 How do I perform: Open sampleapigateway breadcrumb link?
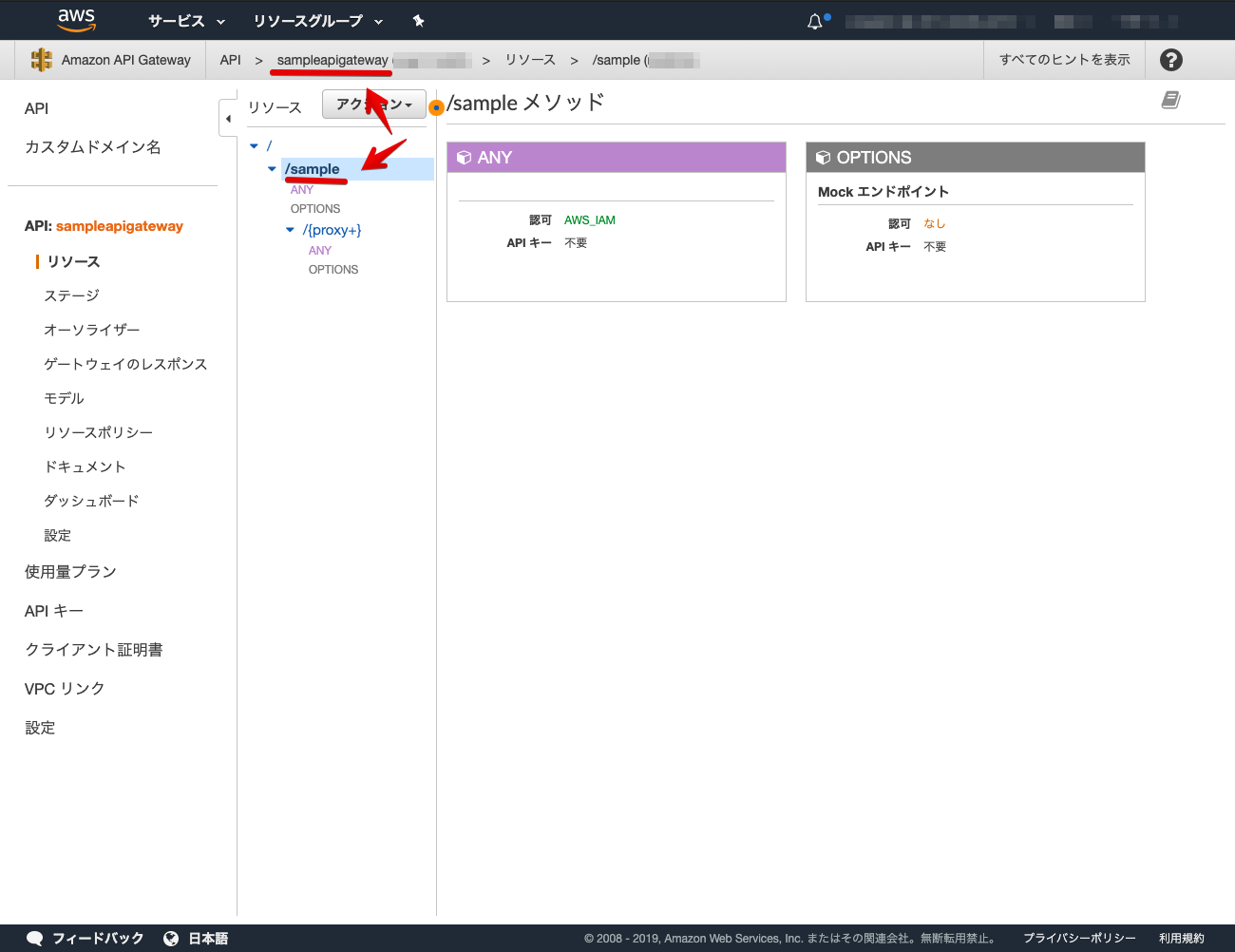332,60
